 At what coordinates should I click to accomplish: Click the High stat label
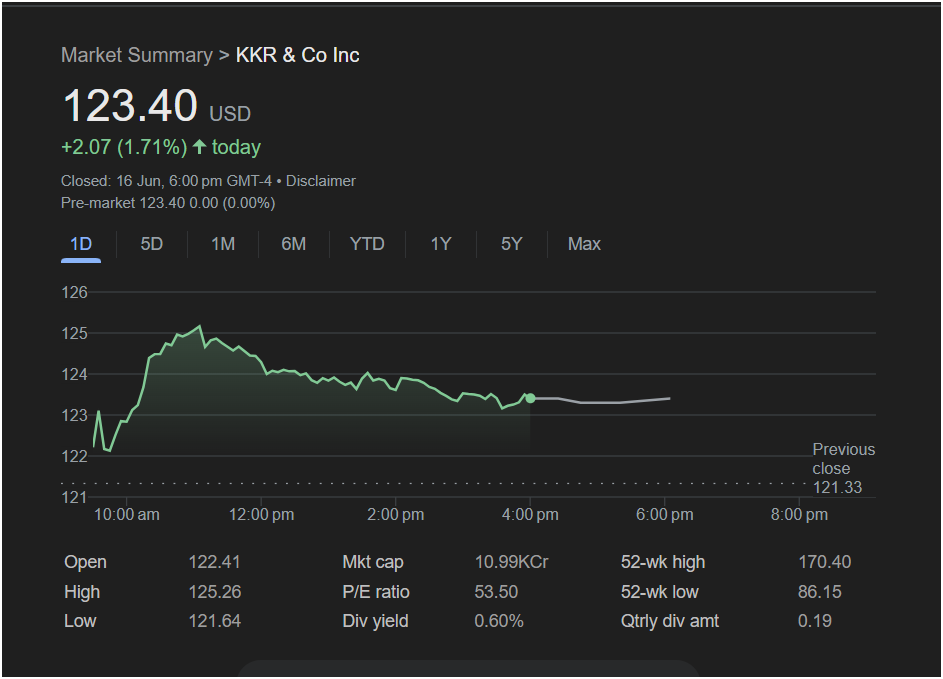click(82, 592)
